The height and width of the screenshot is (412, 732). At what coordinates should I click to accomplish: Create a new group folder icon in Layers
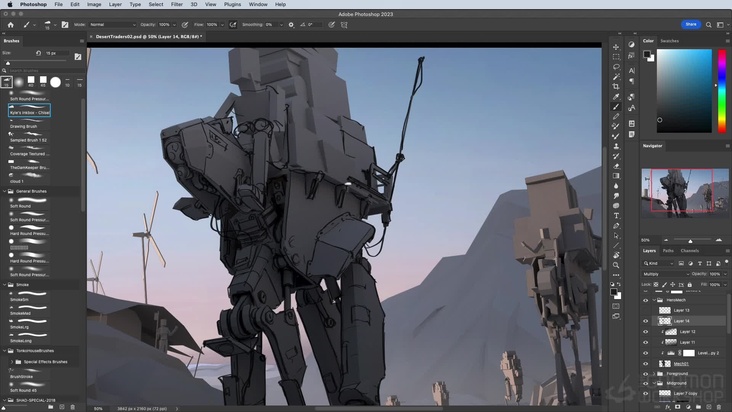click(x=698, y=407)
